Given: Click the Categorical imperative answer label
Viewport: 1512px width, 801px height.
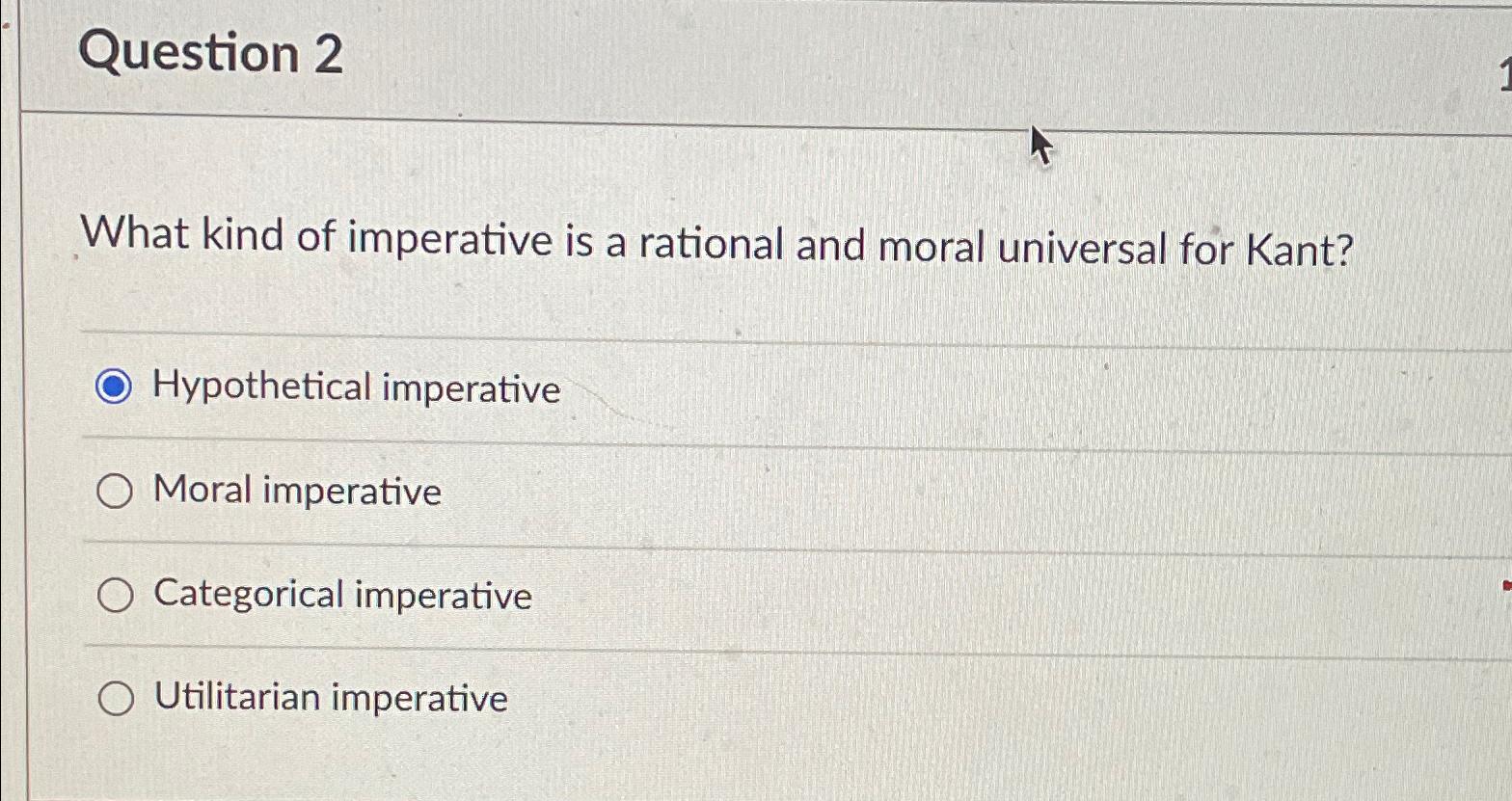Looking at the screenshot, I should click(341, 596).
